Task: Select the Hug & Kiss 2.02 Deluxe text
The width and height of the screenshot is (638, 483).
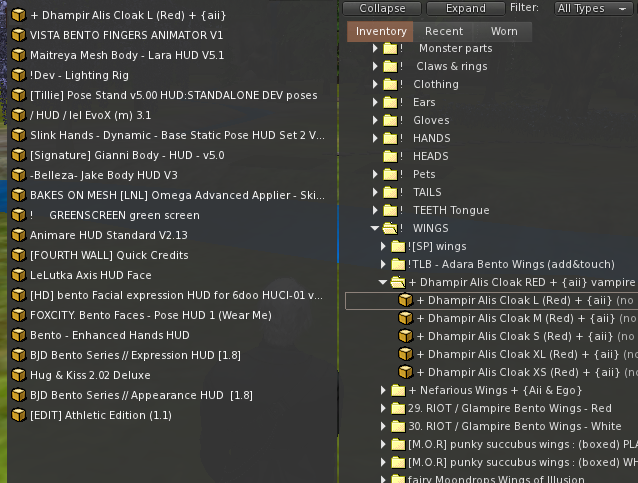Action: tap(90, 375)
